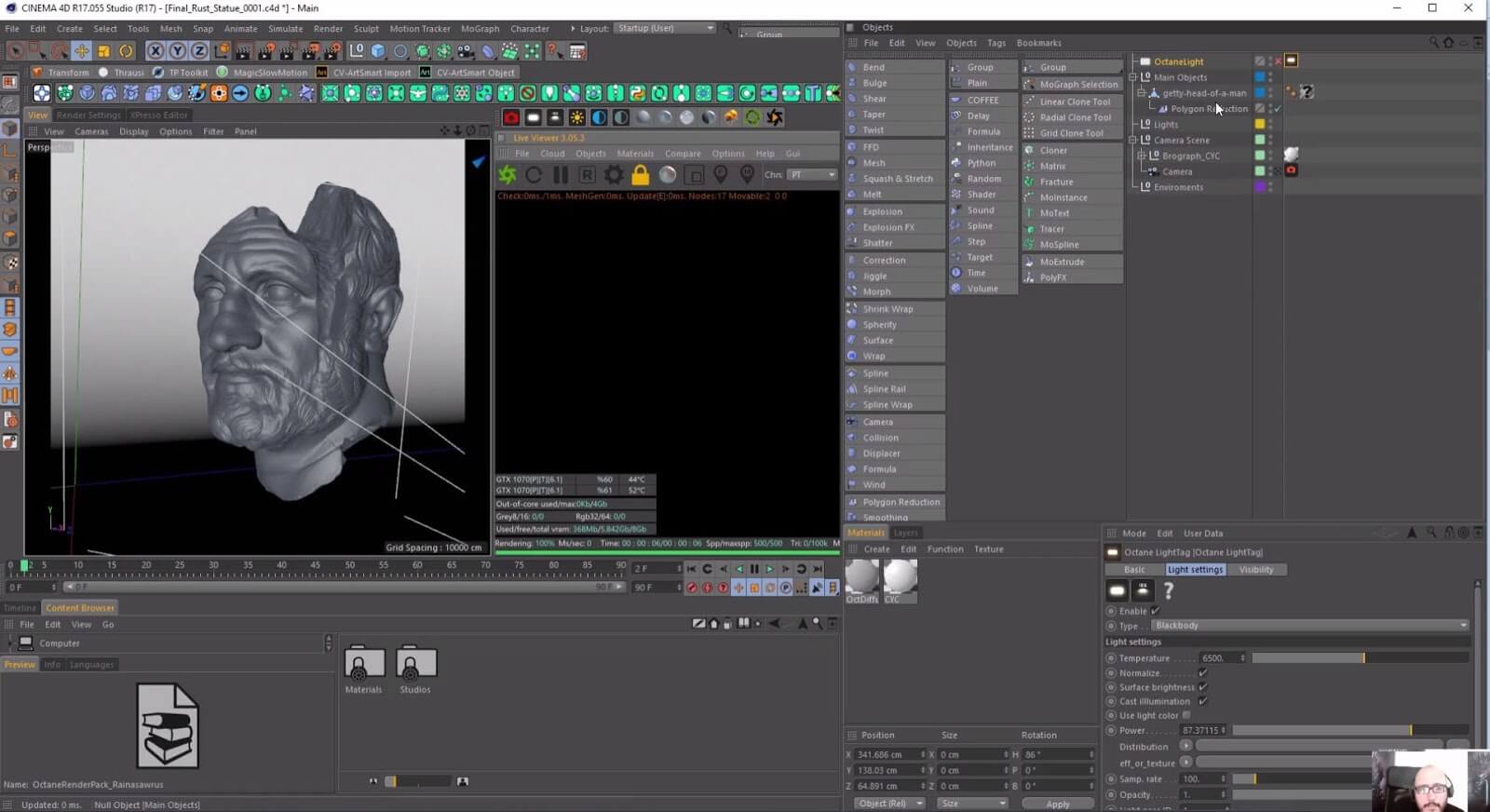
Task: Switch to the Visibility tab
Action: click(x=1255, y=570)
